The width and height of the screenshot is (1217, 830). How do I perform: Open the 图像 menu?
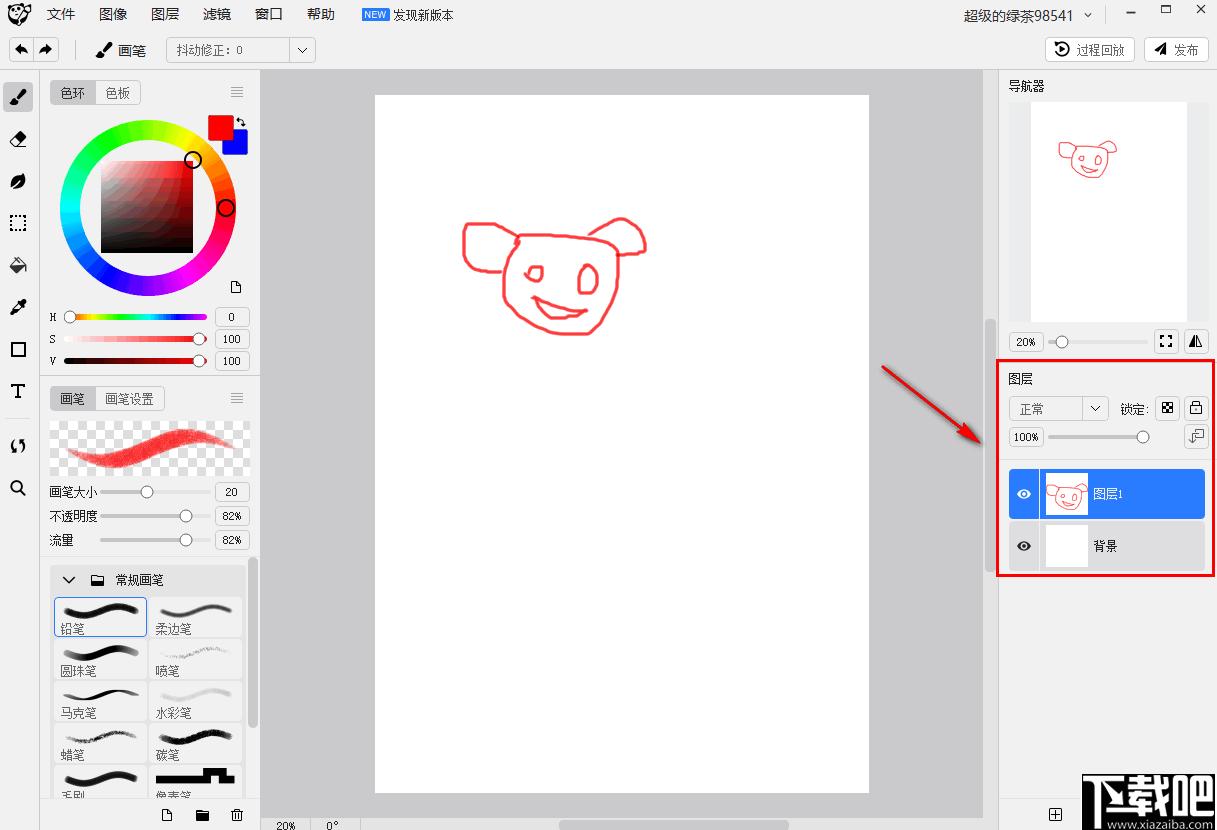tap(113, 15)
